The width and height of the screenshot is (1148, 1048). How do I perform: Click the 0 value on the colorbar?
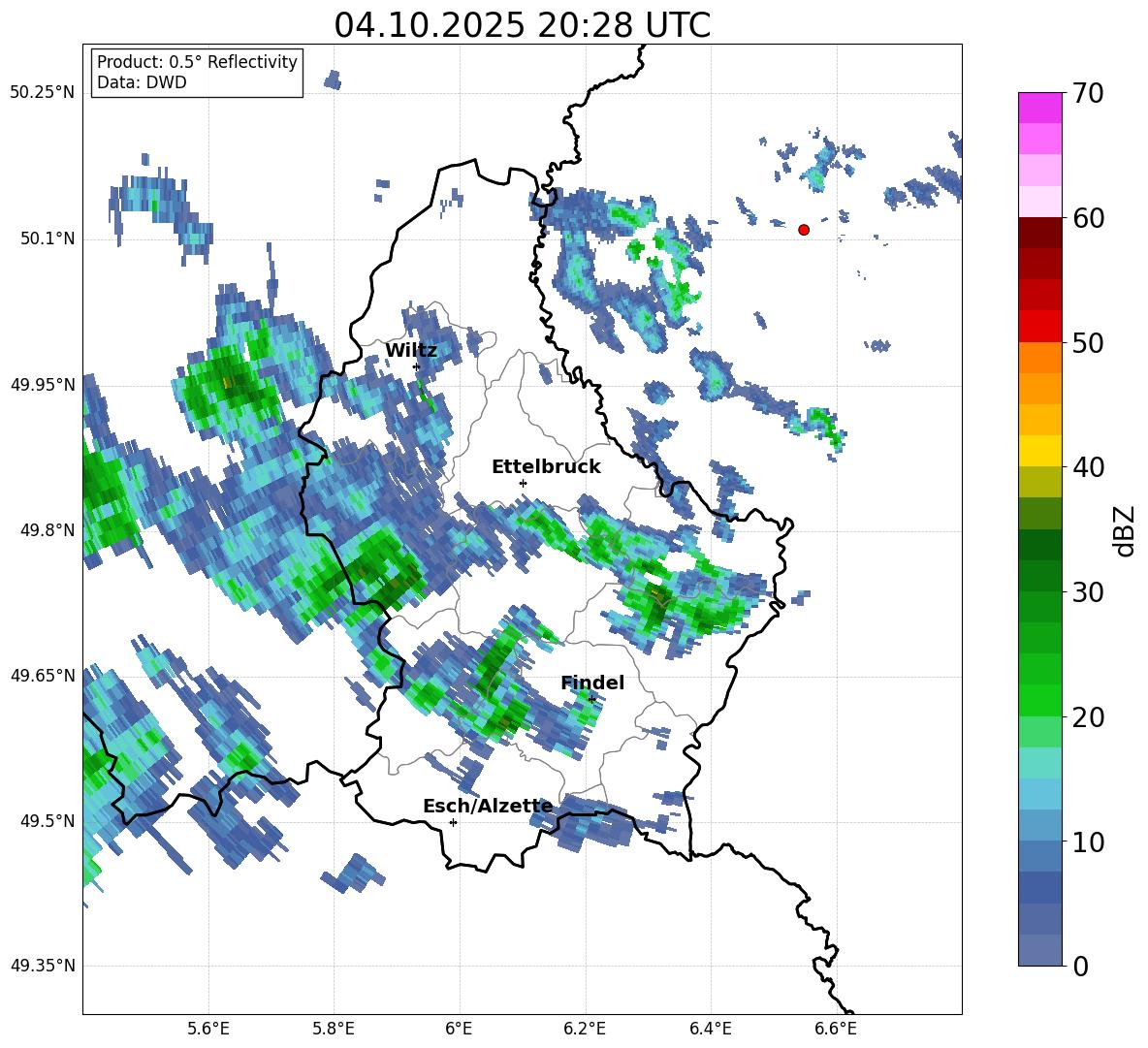[1081, 966]
